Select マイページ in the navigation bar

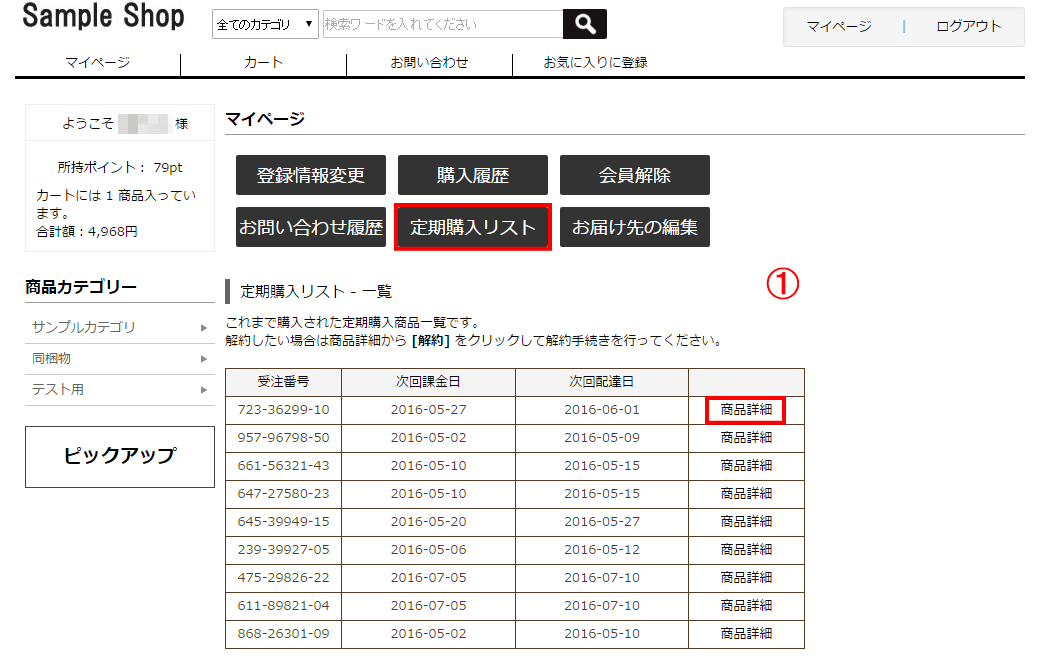coord(97,62)
